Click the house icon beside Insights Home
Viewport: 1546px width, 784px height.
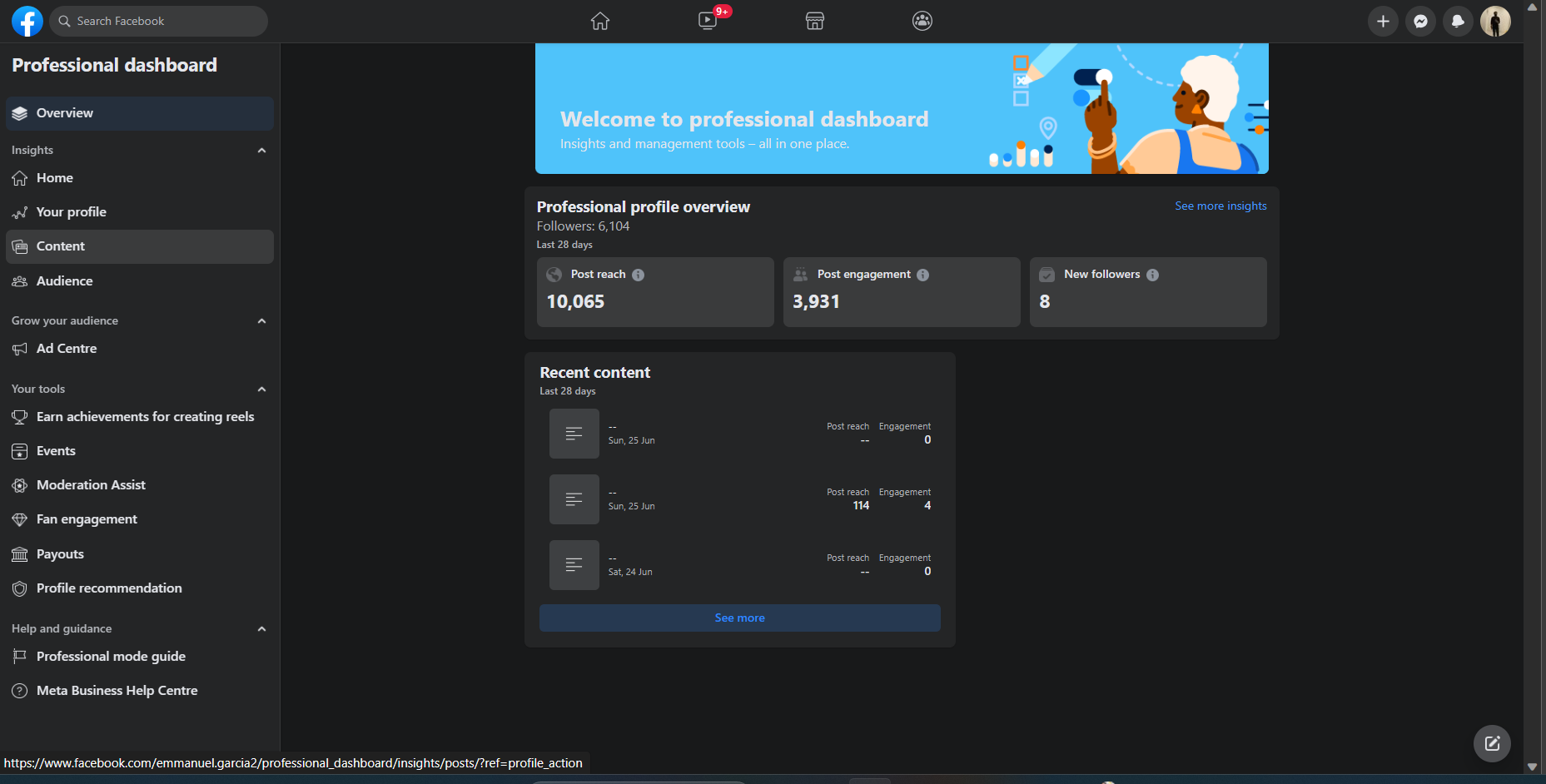[20, 178]
